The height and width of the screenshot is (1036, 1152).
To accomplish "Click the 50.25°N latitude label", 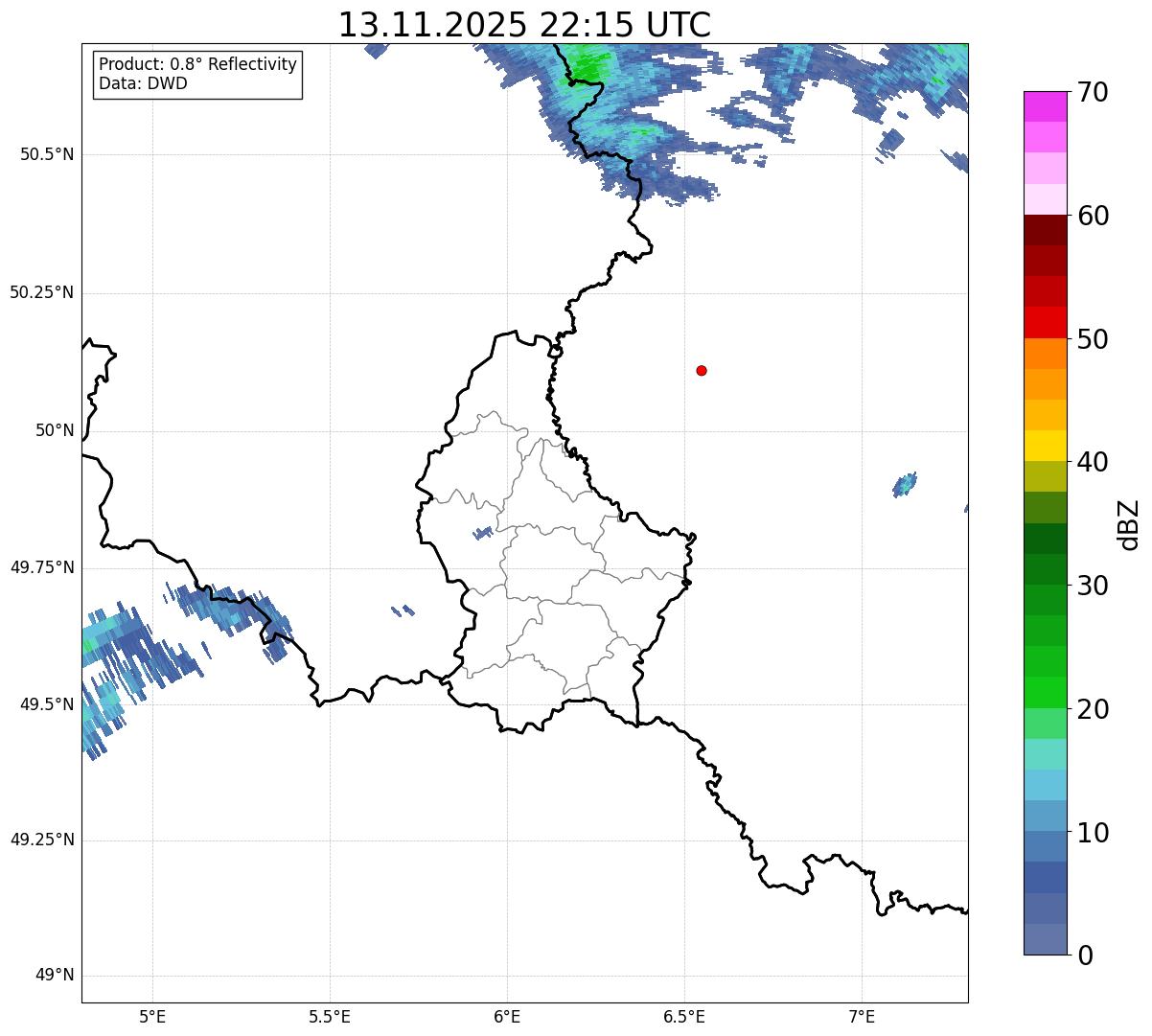I will click(42, 292).
